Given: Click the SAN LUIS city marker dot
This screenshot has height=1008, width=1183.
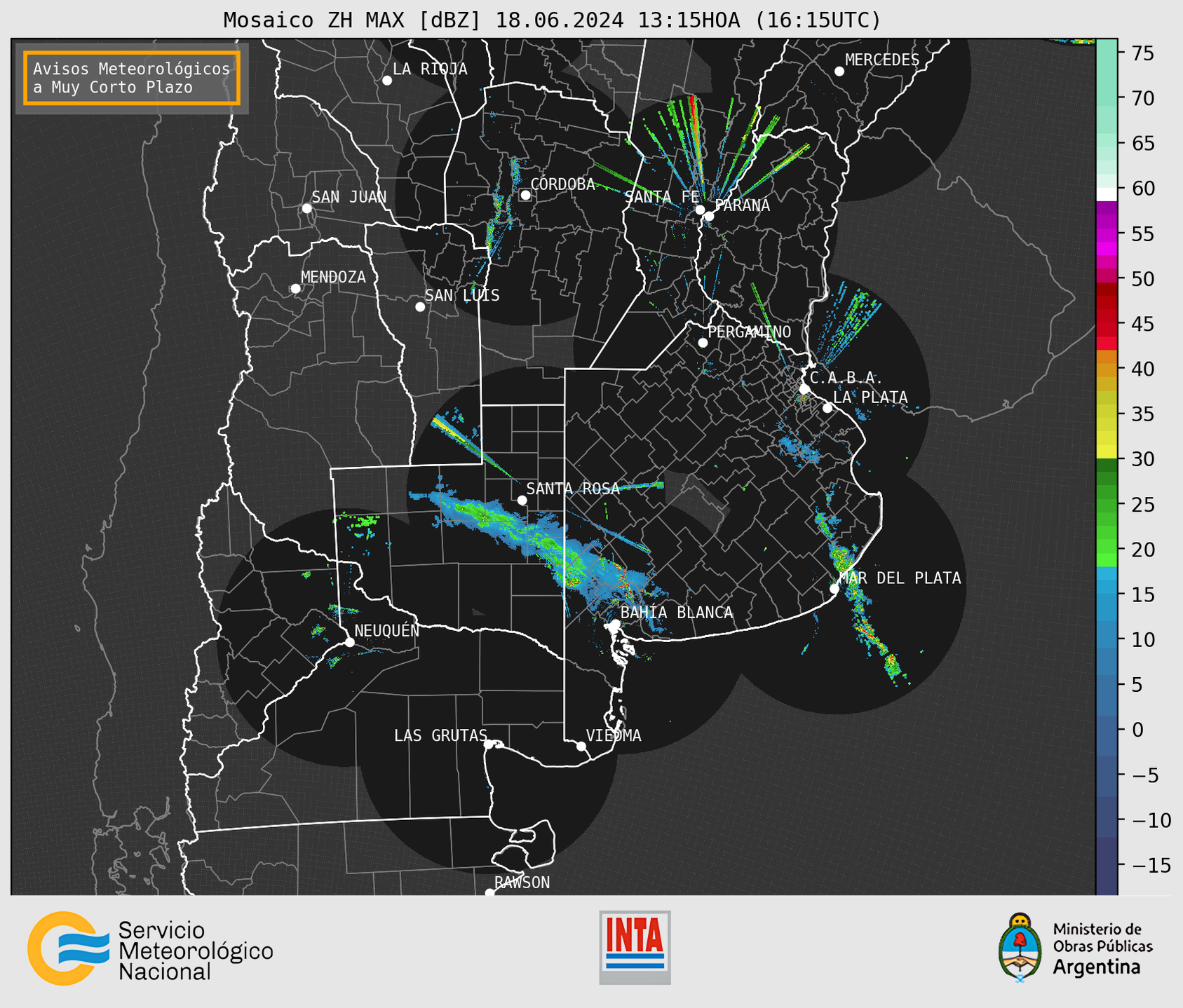Looking at the screenshot, I should coord(420,307).
